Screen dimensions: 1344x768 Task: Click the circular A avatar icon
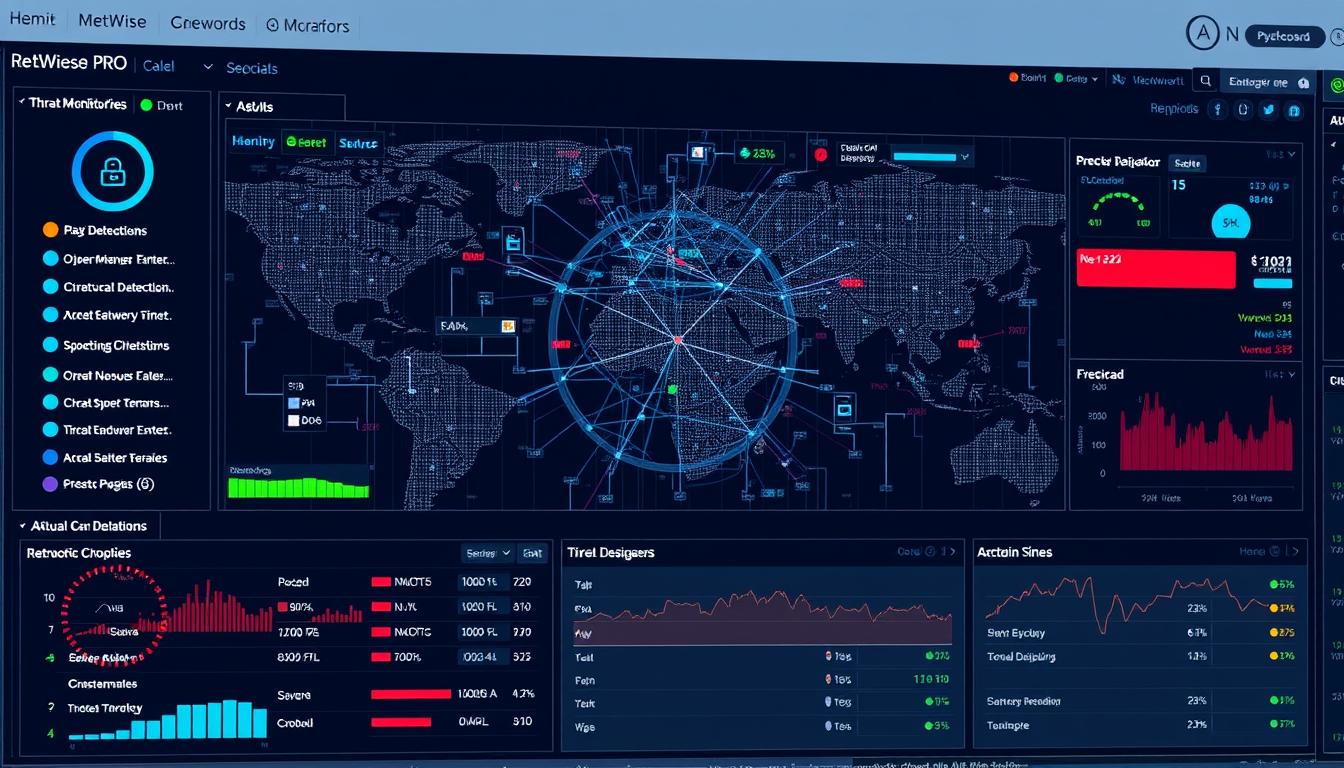[1203, 34]
